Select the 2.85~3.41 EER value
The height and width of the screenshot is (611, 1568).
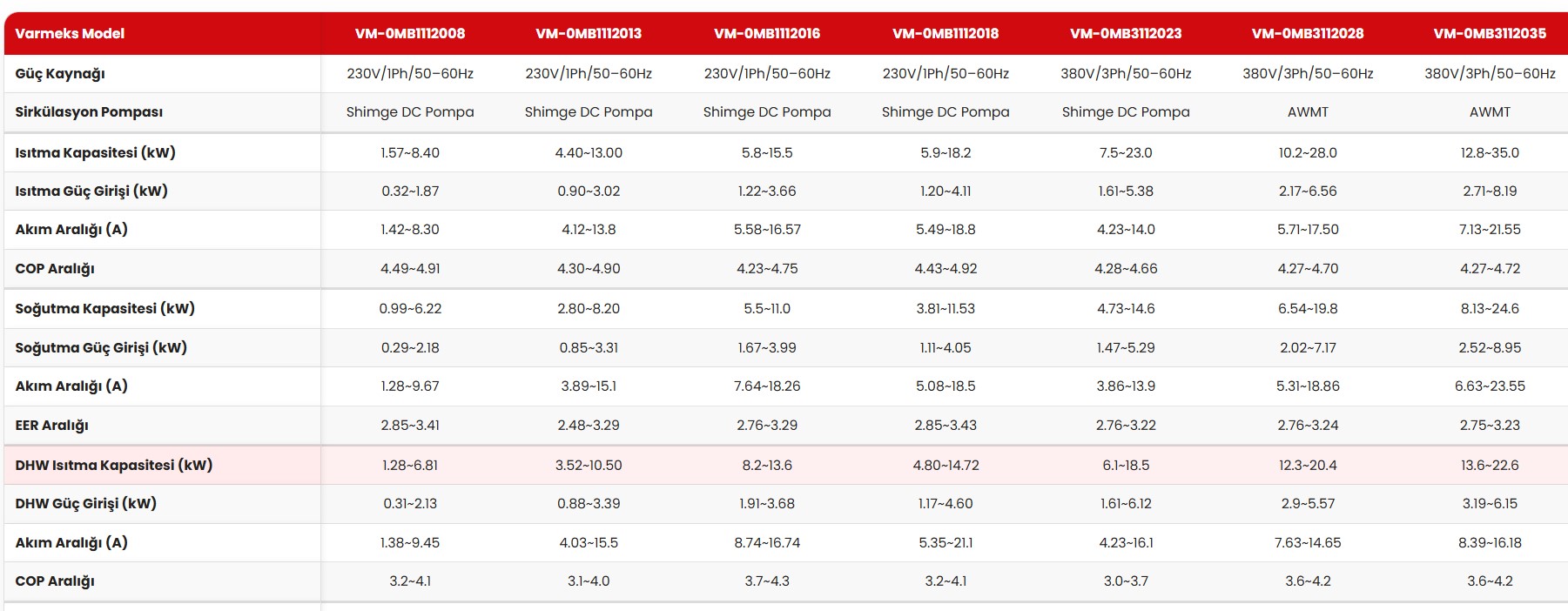[x=410, y=426]
